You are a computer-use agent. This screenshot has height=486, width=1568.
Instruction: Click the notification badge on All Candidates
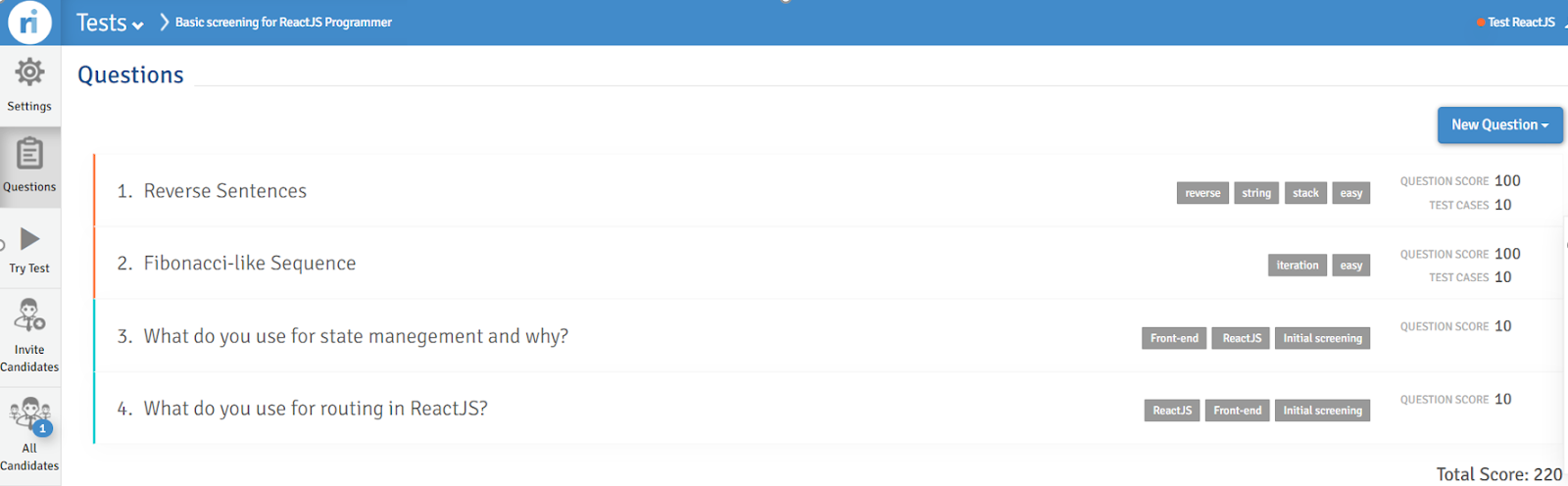click(x=42, y=428)
